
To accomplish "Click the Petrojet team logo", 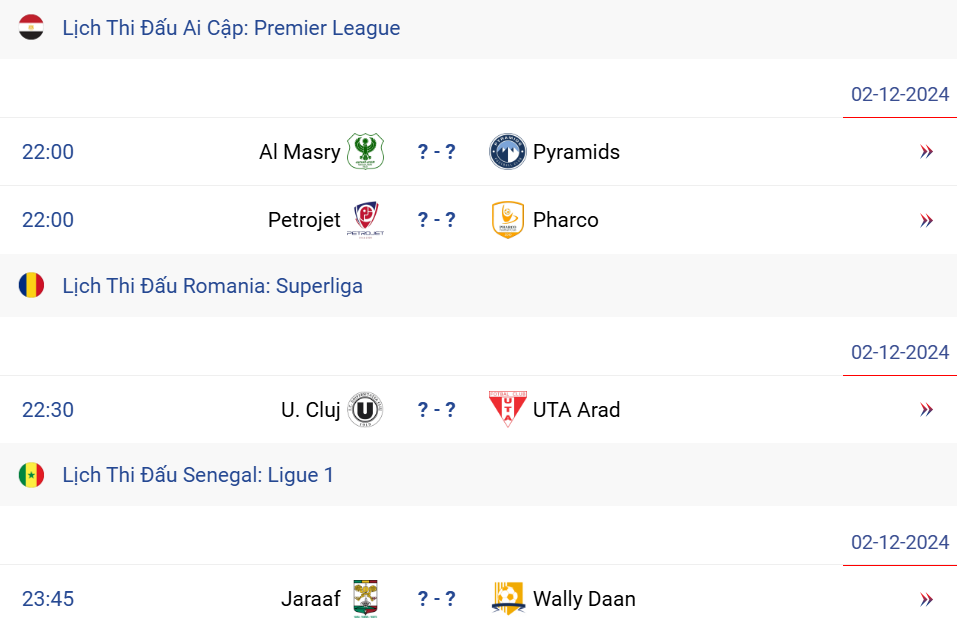I will [365, 220].
